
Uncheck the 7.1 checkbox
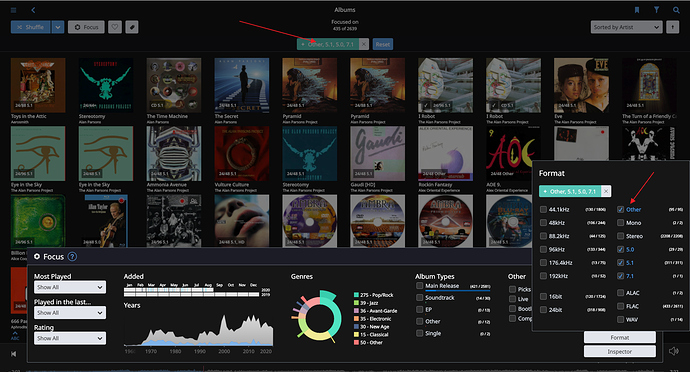(x=620, y=276)
